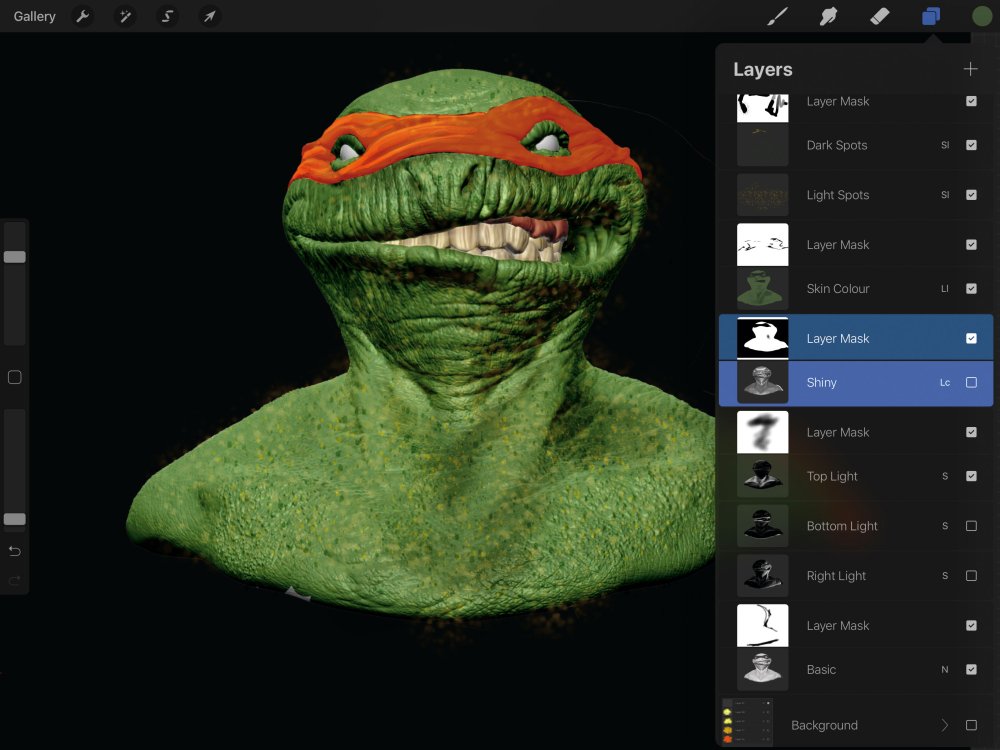The height and width of the screenshot is (750, 1000).
Task: Toggle visibility of Dark Spots layer
Action: [x=971, y=145]
